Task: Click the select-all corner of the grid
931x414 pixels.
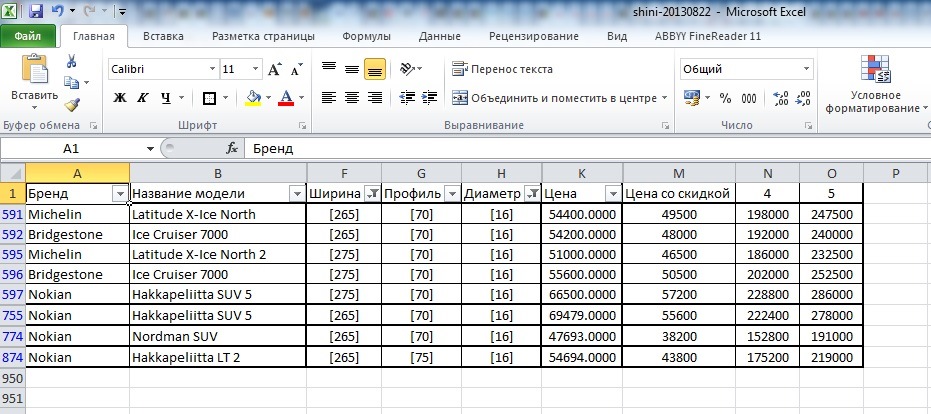Action: tap(12, 173)
